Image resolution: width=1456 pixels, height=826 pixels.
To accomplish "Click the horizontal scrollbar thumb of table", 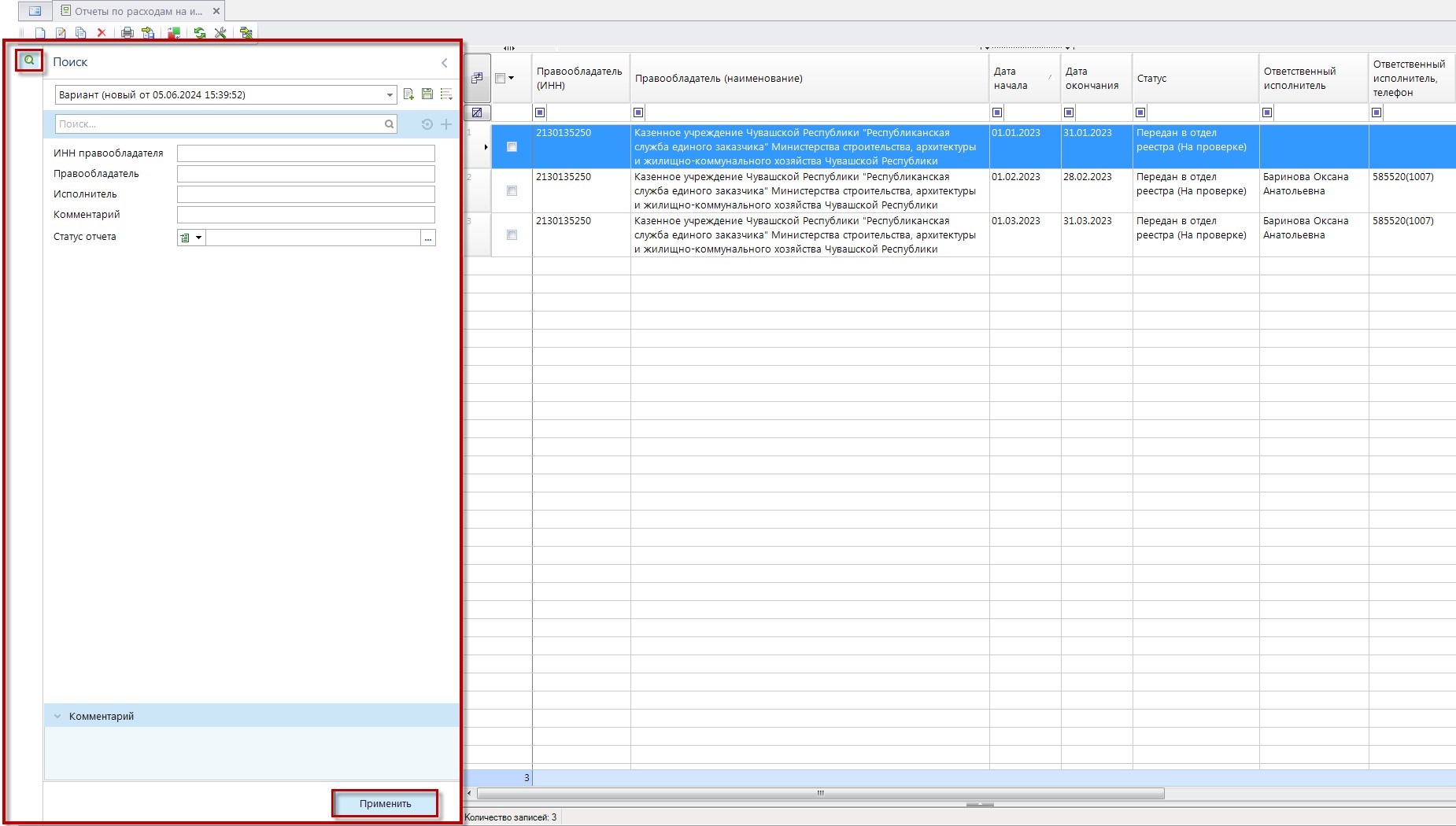I will click(820, 793).
